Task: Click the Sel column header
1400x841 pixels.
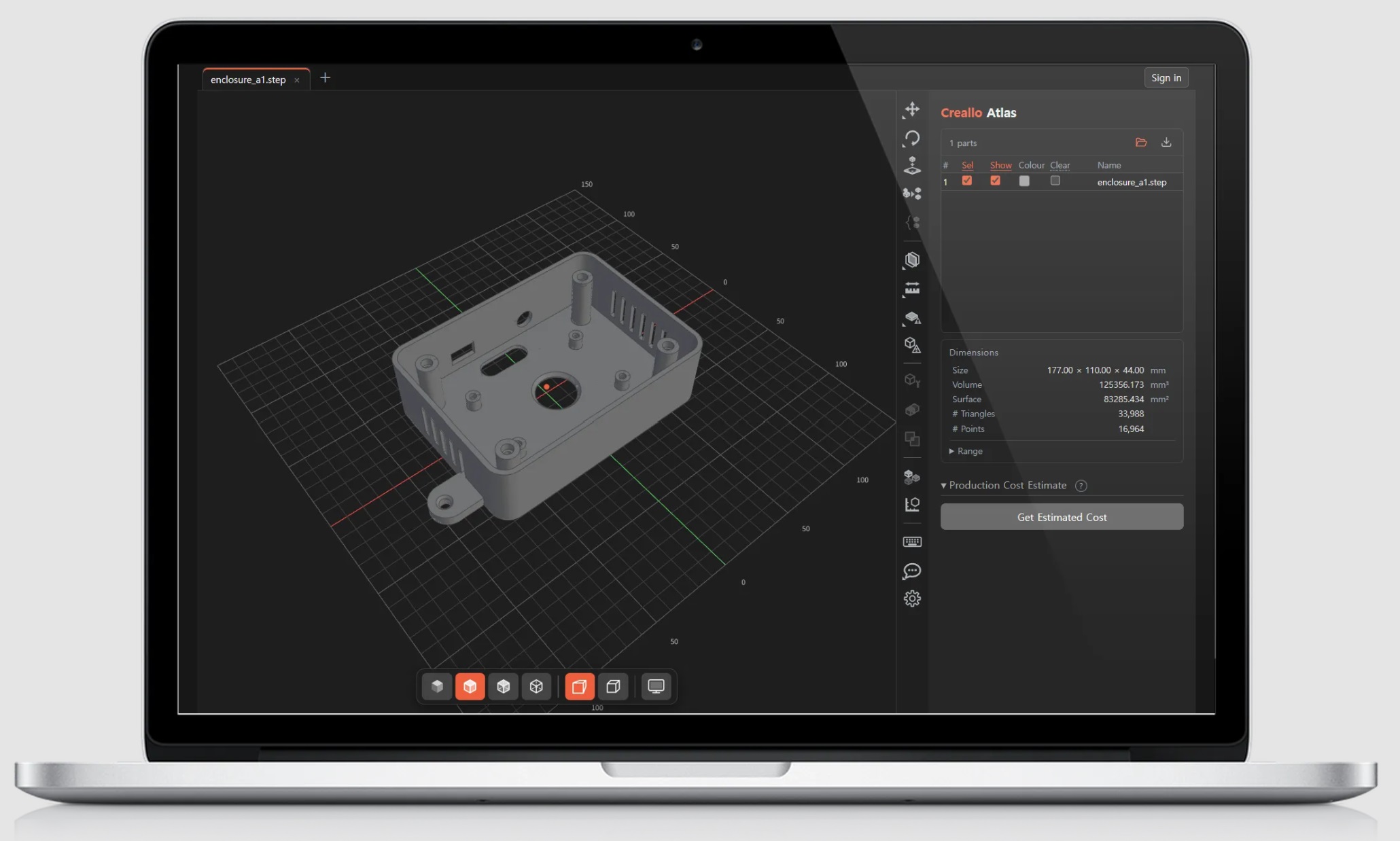Action: coord(967,165)
